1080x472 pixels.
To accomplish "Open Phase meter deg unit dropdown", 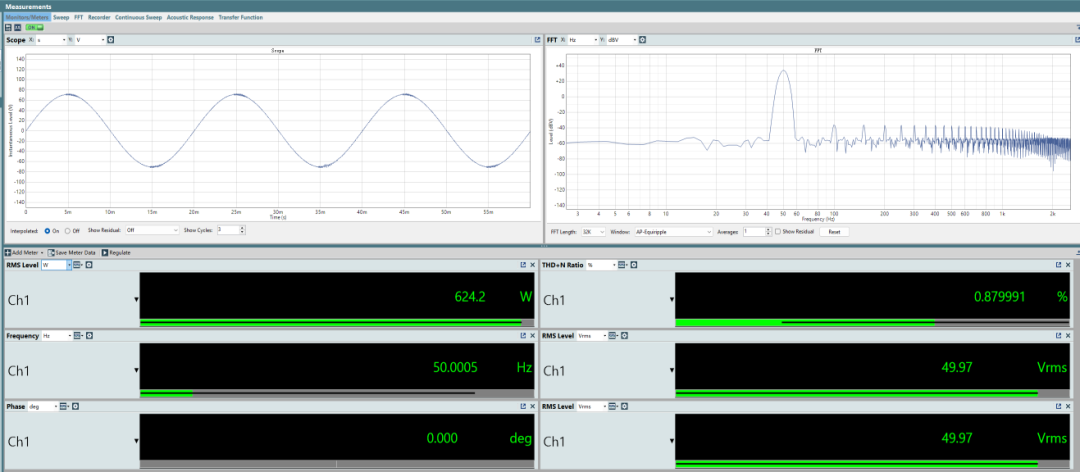I will (43, 407).
